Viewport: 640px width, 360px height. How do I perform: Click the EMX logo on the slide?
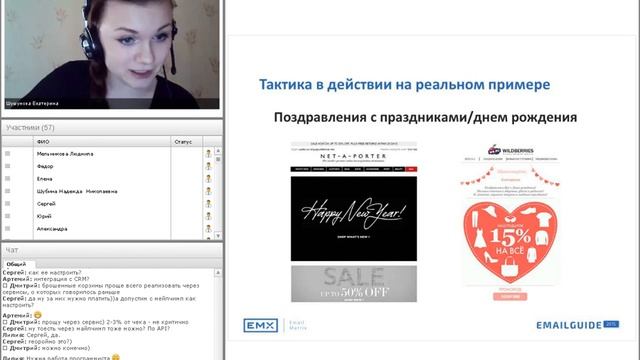[x=260, y=325]
